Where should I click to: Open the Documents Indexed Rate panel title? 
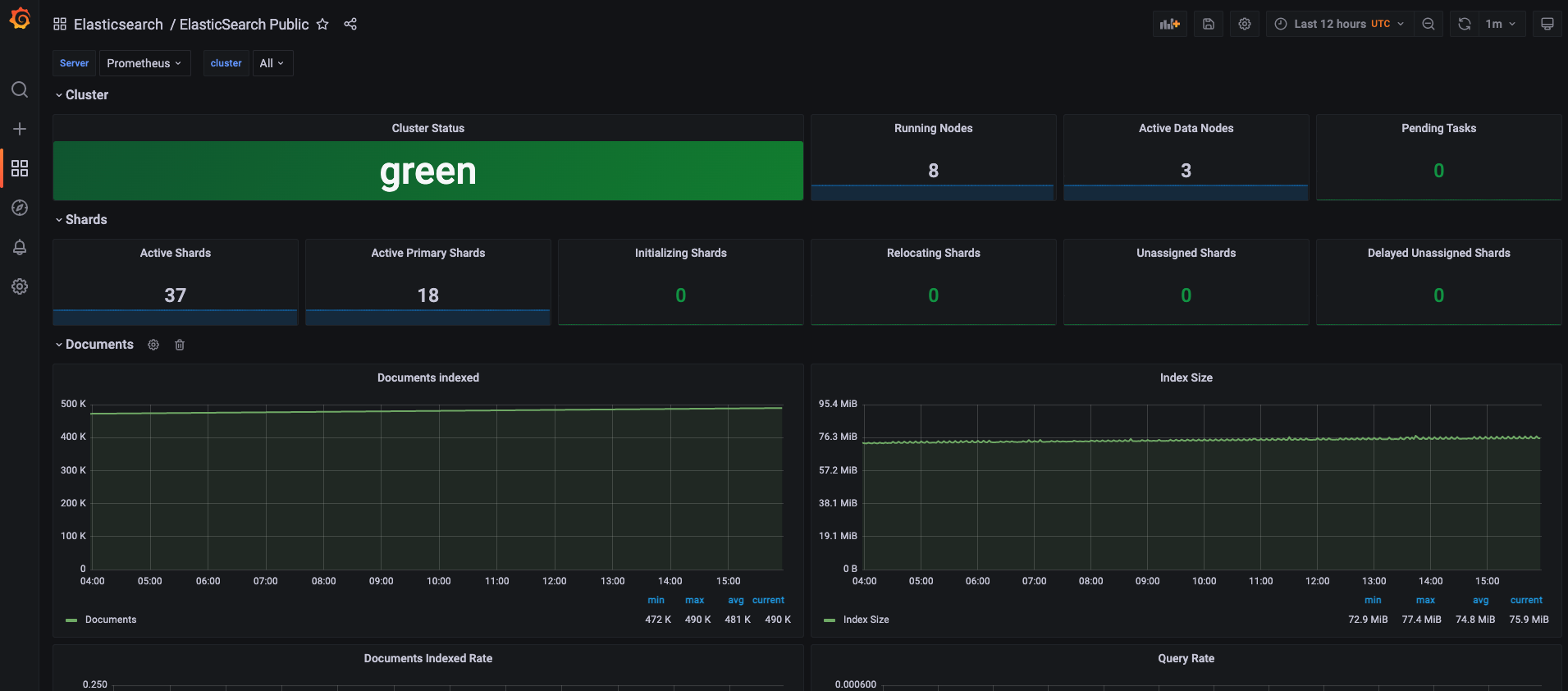428,658
